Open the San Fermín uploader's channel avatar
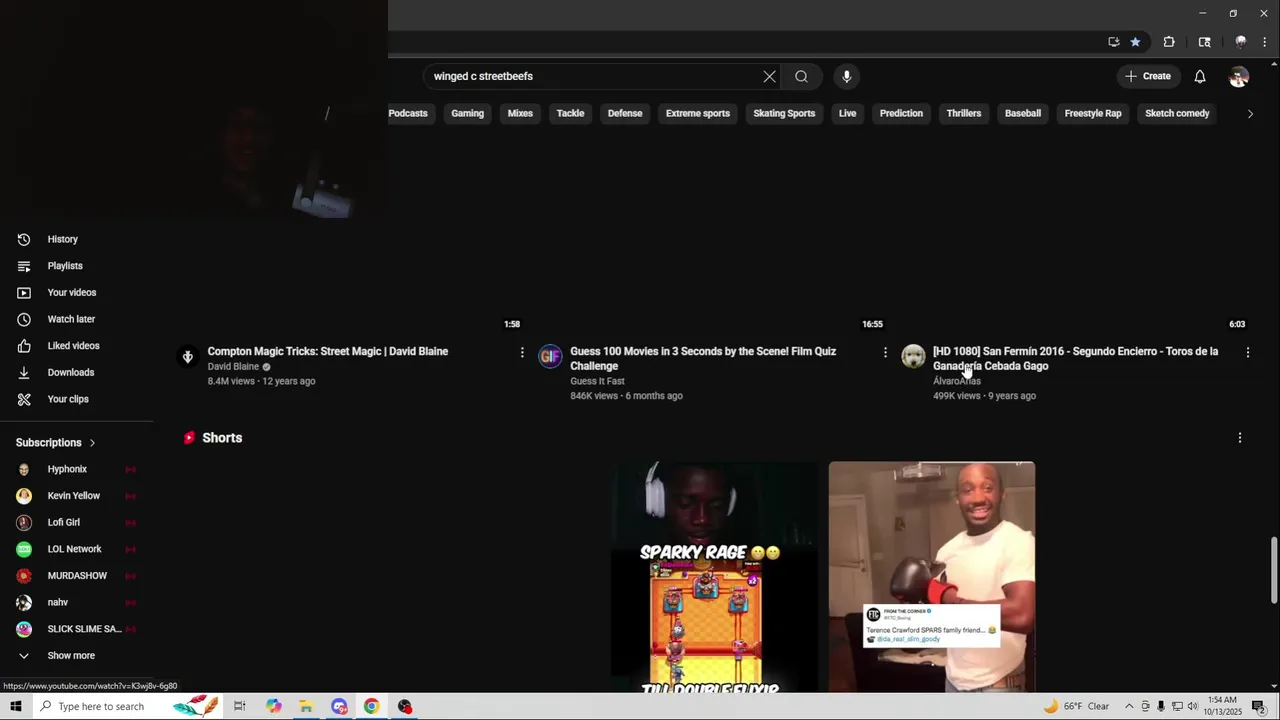This screenshot has width=1280, height=720. point(914,356)
